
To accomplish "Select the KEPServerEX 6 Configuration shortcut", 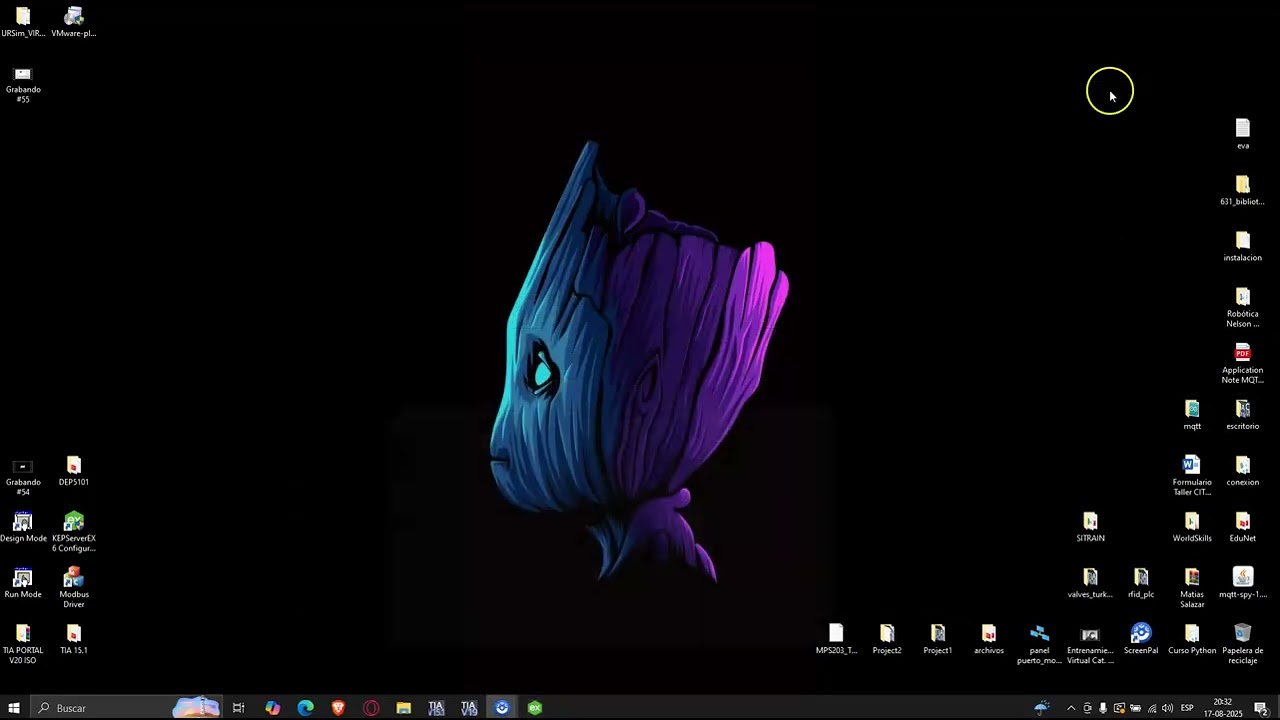I will (x=74, y=533).
